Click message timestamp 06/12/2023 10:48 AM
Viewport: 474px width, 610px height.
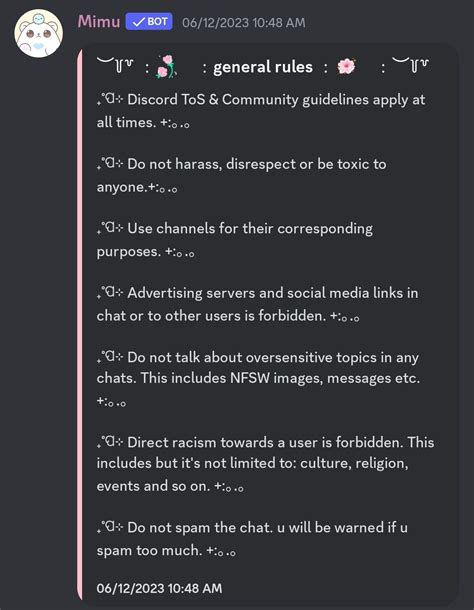(x=244, y=23)
